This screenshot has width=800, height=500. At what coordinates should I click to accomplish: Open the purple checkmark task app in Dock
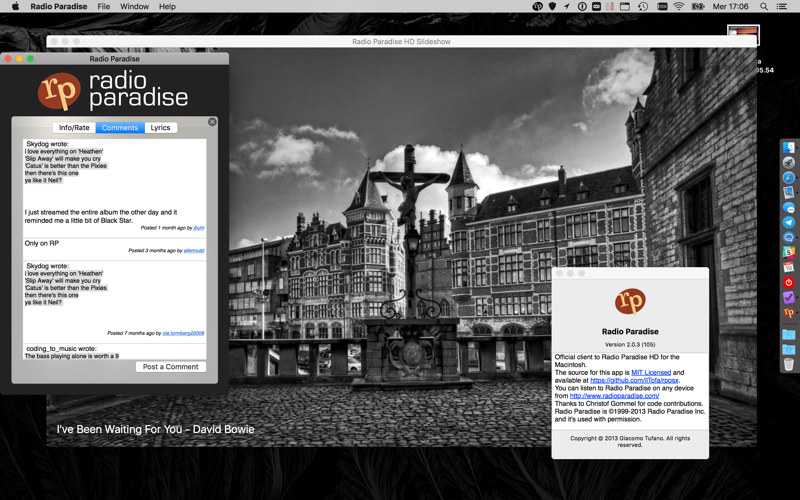point(789,297)
